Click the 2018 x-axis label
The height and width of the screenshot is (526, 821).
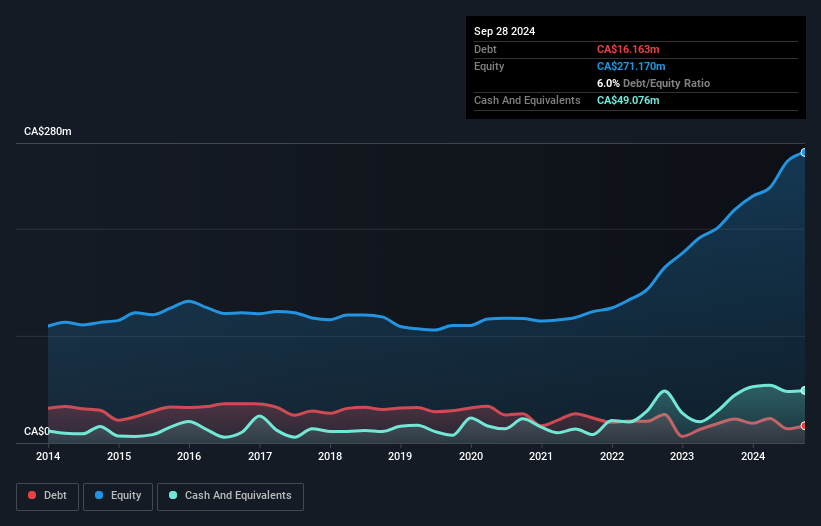330,456
